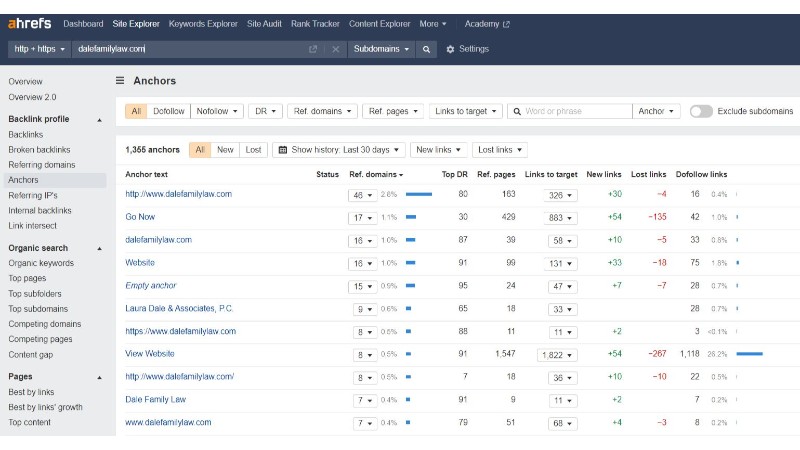
Task: Click the Academy external link icon
Action: 506,24
